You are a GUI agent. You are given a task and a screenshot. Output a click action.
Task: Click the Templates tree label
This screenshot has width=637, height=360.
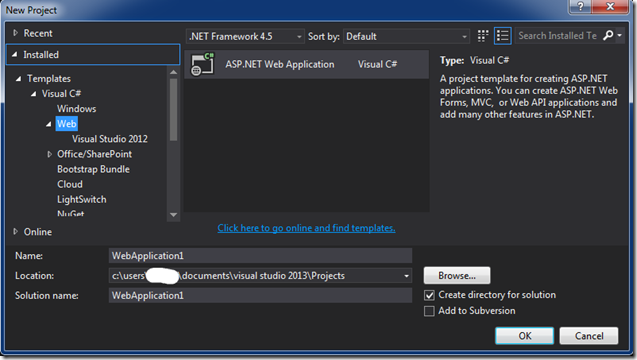(49, 78)
